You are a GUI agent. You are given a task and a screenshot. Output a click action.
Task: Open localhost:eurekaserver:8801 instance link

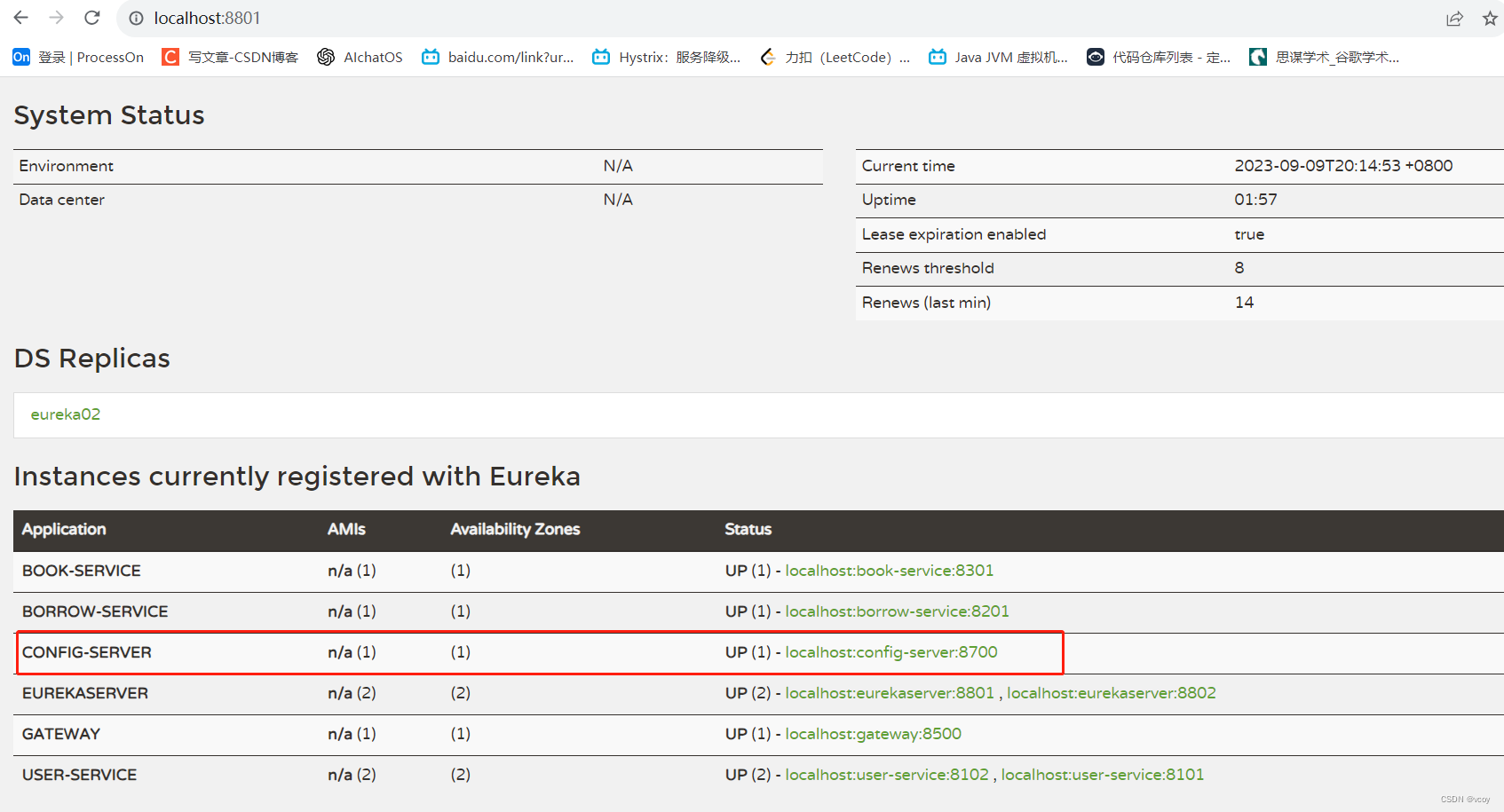coord(890,693)
